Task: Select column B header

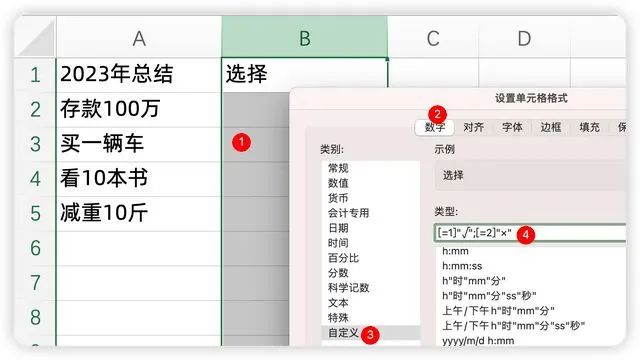Action: tap(304, 38)
